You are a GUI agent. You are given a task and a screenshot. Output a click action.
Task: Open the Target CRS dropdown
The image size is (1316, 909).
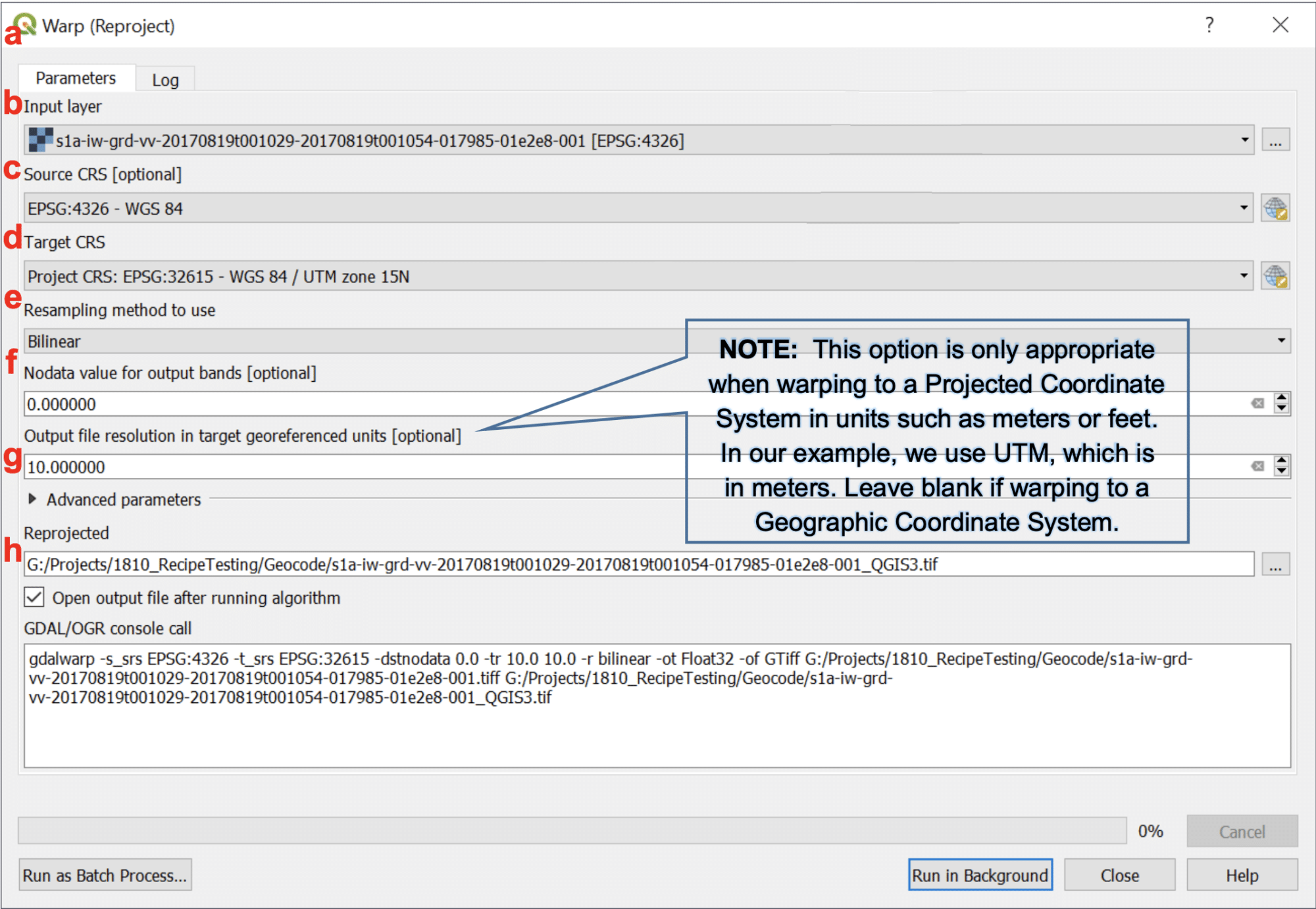pyautogui.click(x=638, y=276)
